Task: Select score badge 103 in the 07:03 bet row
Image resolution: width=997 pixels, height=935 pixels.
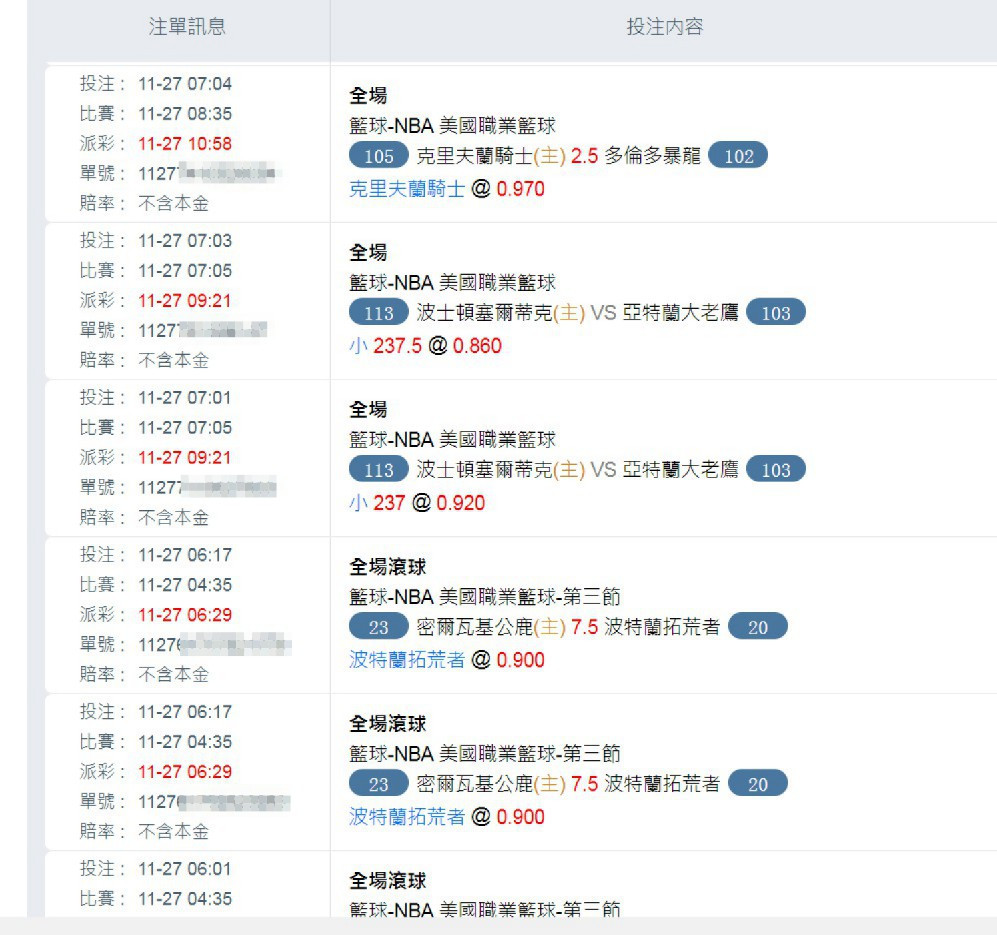Action: click(776, 313)
